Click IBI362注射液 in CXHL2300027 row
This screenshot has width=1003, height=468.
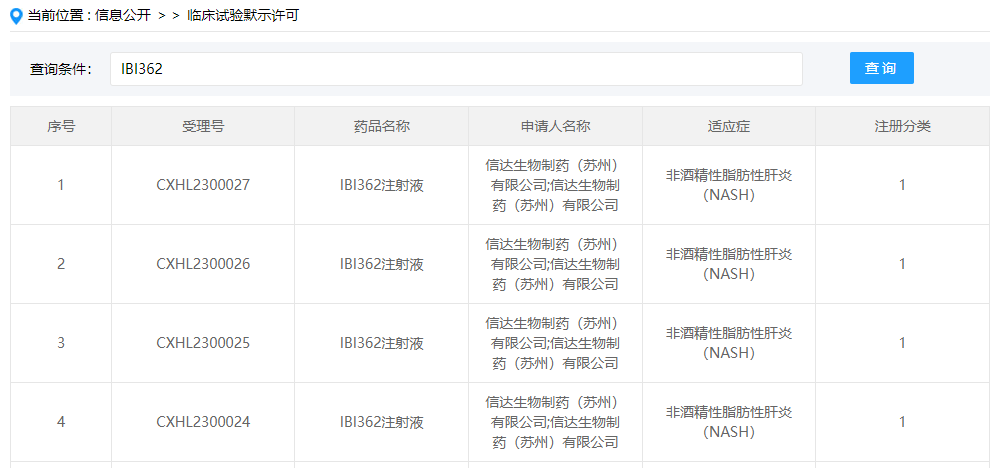[381, 185]
